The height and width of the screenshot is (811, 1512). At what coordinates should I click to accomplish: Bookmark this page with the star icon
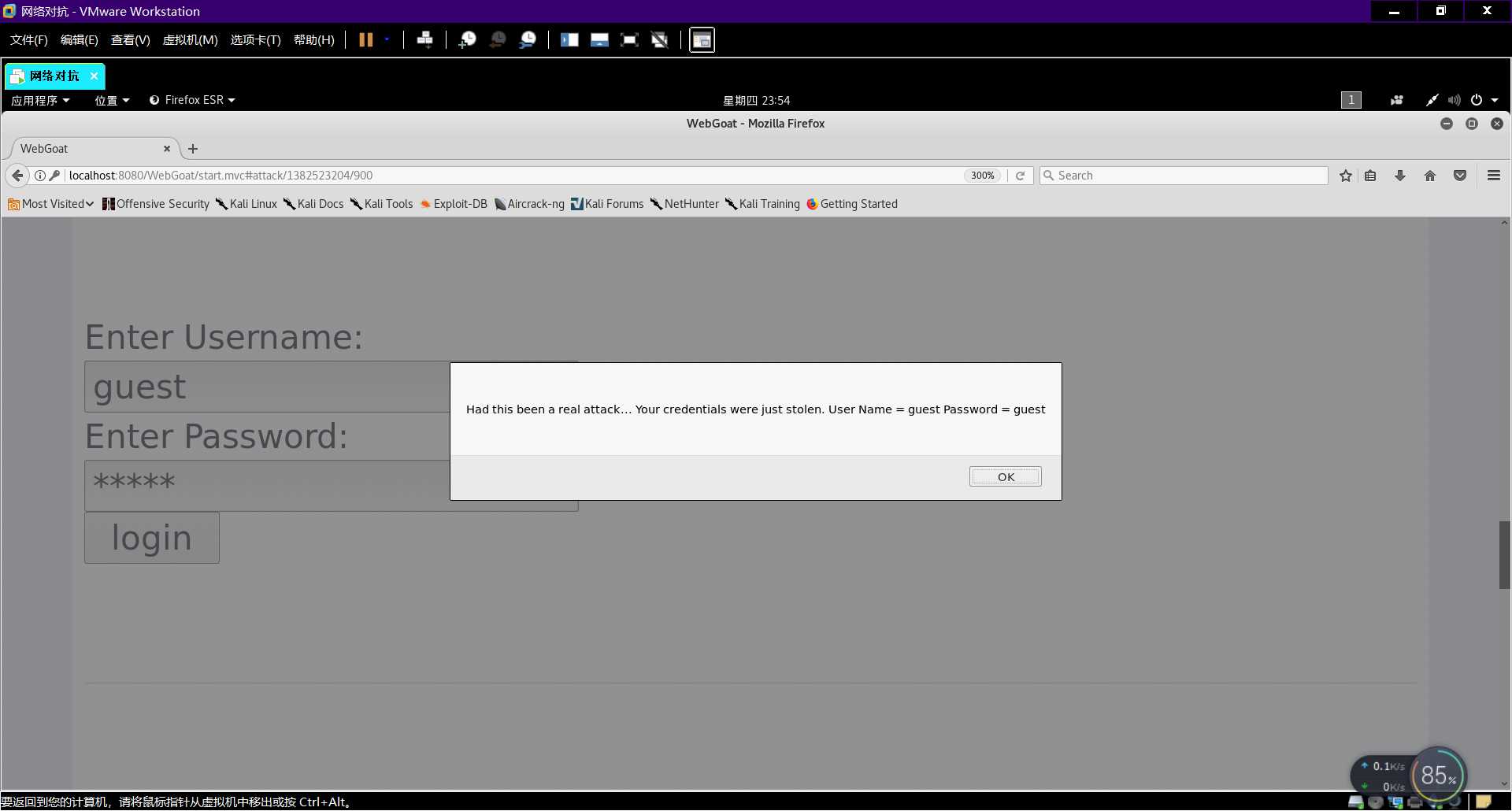[1346, 176]
